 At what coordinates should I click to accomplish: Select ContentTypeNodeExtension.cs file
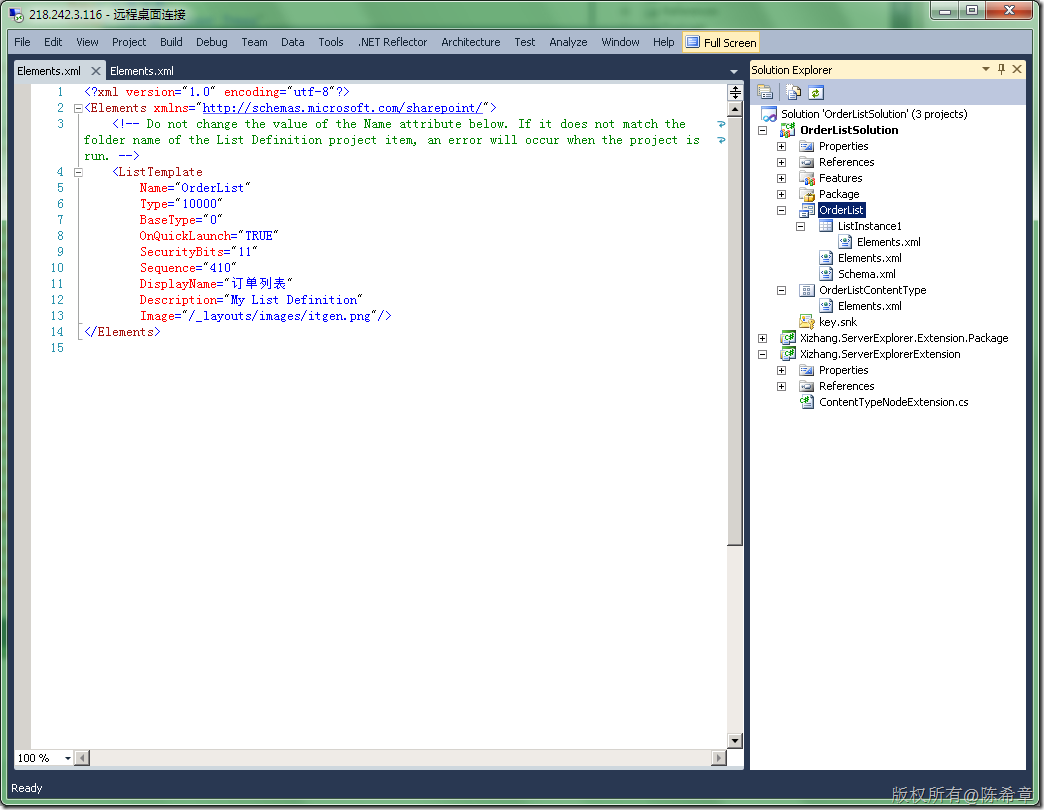894,402
